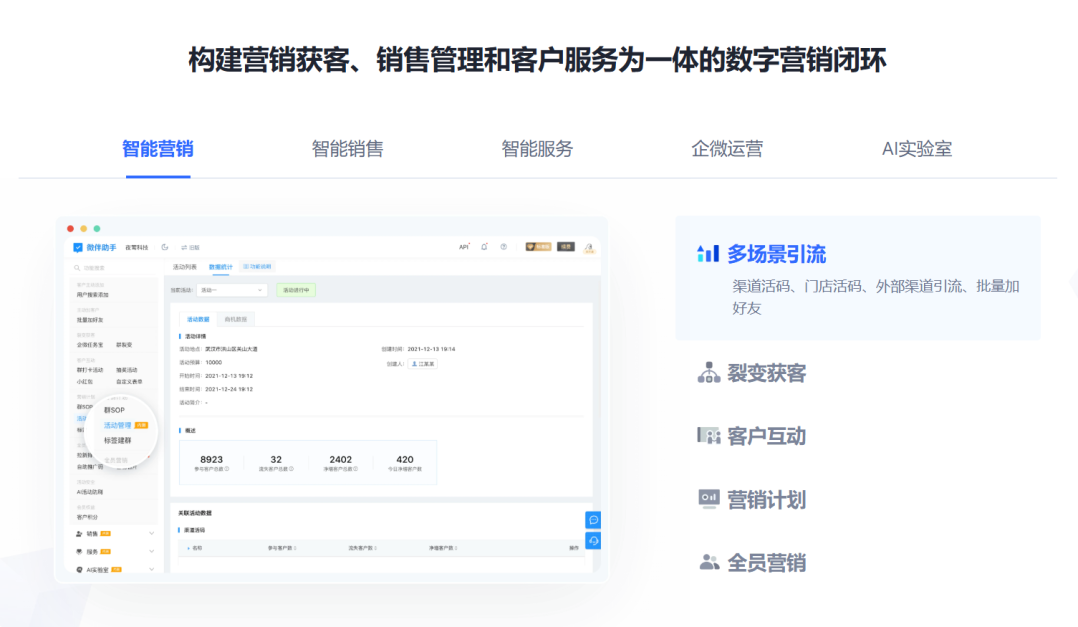Click the 营销计划 monitor icon
Image resolution: width=1078 pixels, height=627 pixels.
point(708,498)
